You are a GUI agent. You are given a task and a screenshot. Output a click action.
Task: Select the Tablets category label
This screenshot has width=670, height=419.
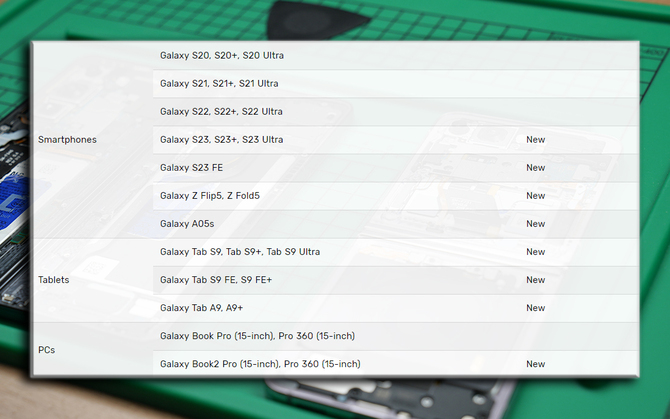[53, 280]
